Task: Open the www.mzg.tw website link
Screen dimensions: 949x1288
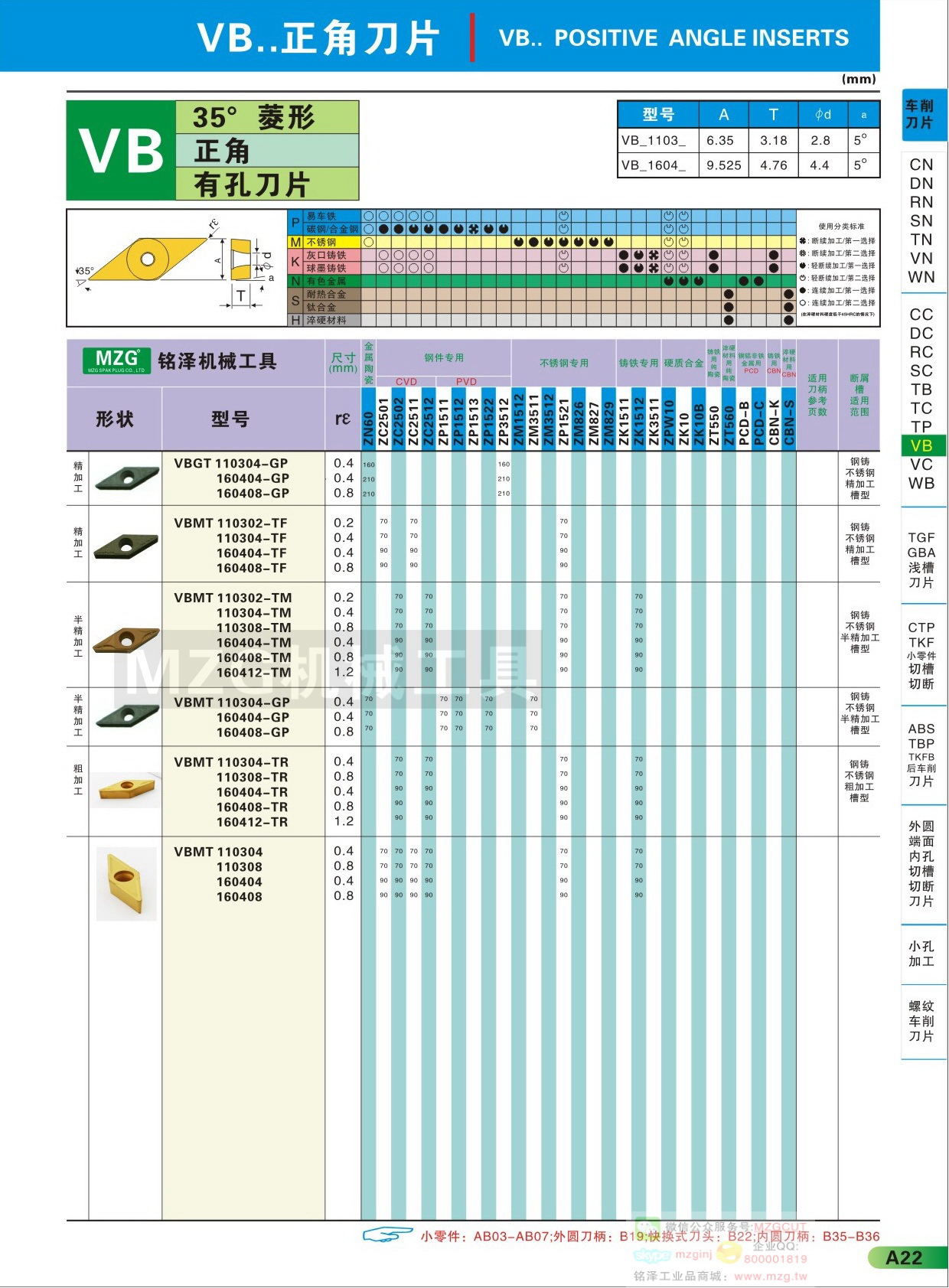Action: (x=770, y=1276)
